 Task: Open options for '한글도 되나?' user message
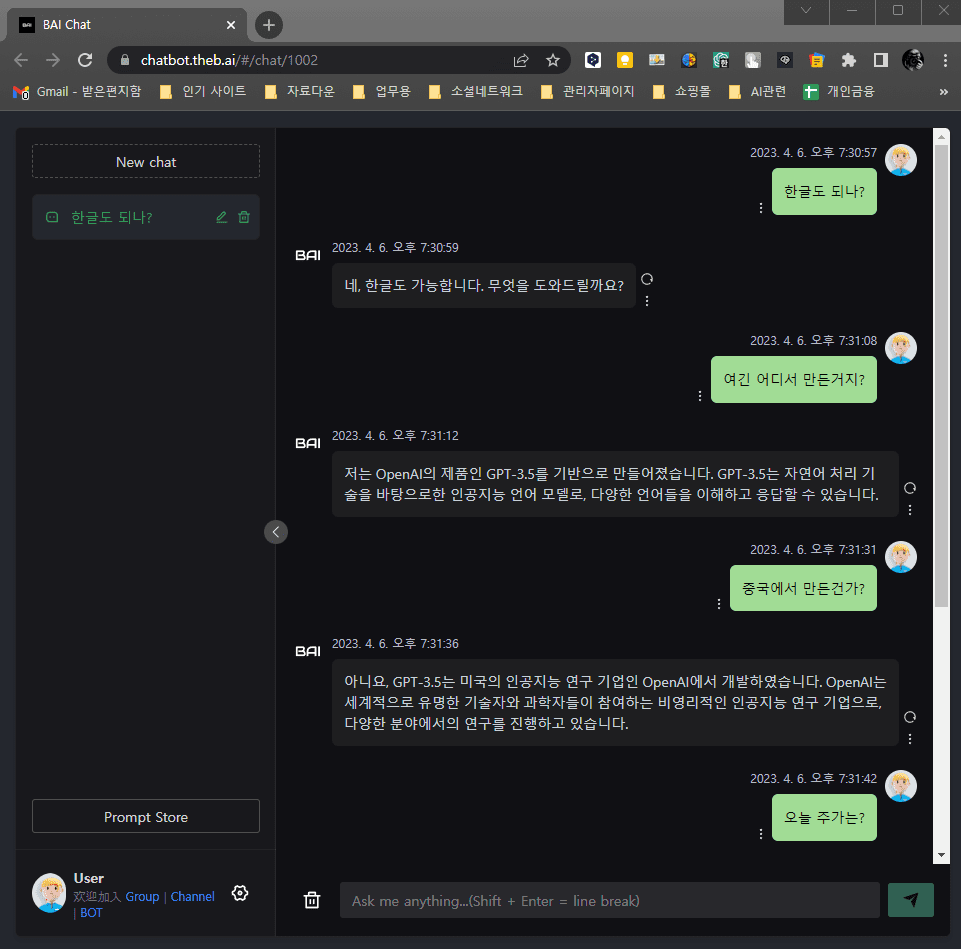coord(761,208)
